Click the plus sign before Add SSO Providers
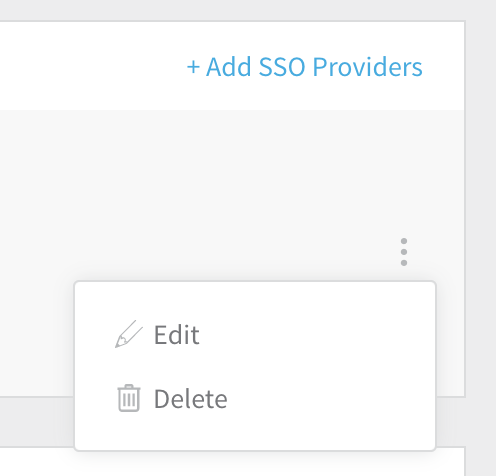The height and width of the screenshot is (476, 496). [193, 67]
